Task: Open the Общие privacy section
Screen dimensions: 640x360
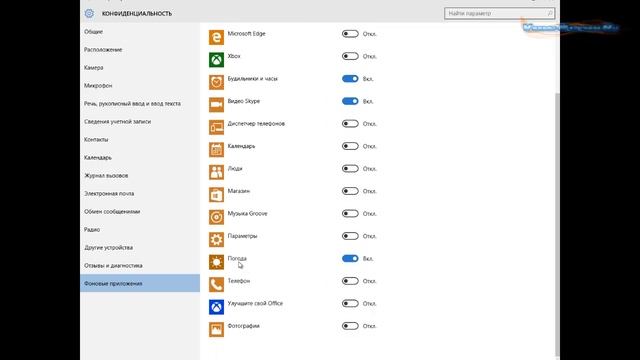Action: [x=140, y=31]
